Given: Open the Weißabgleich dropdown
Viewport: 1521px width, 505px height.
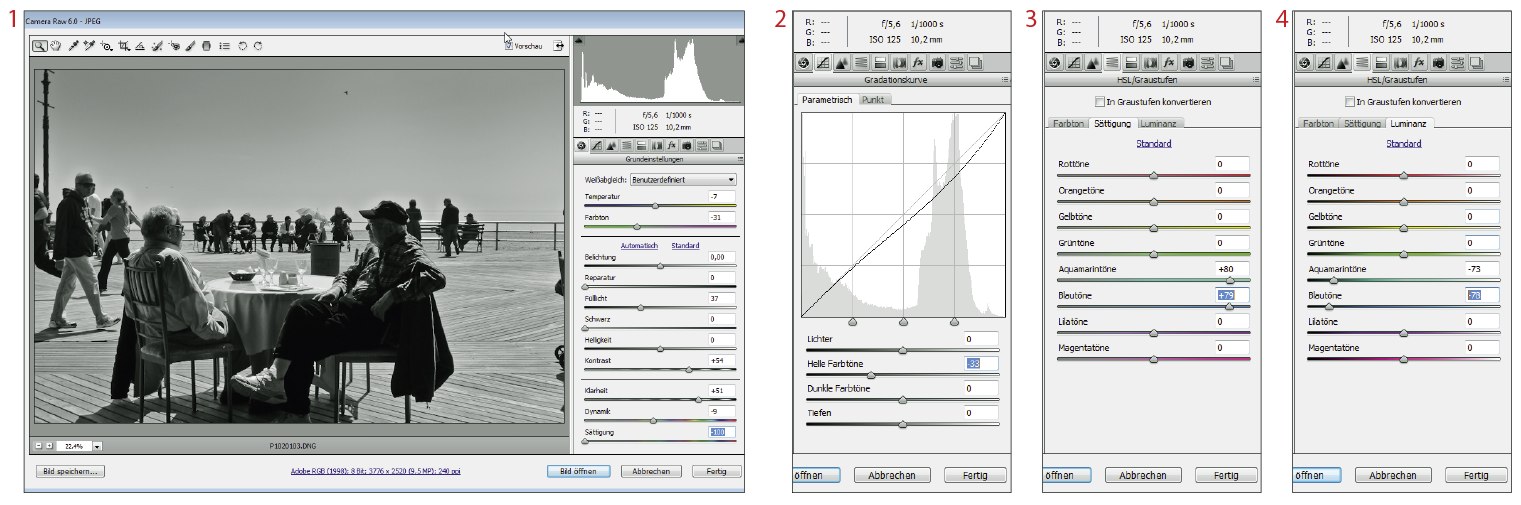Looking at the screenshot, I should [x=685, y=179].
